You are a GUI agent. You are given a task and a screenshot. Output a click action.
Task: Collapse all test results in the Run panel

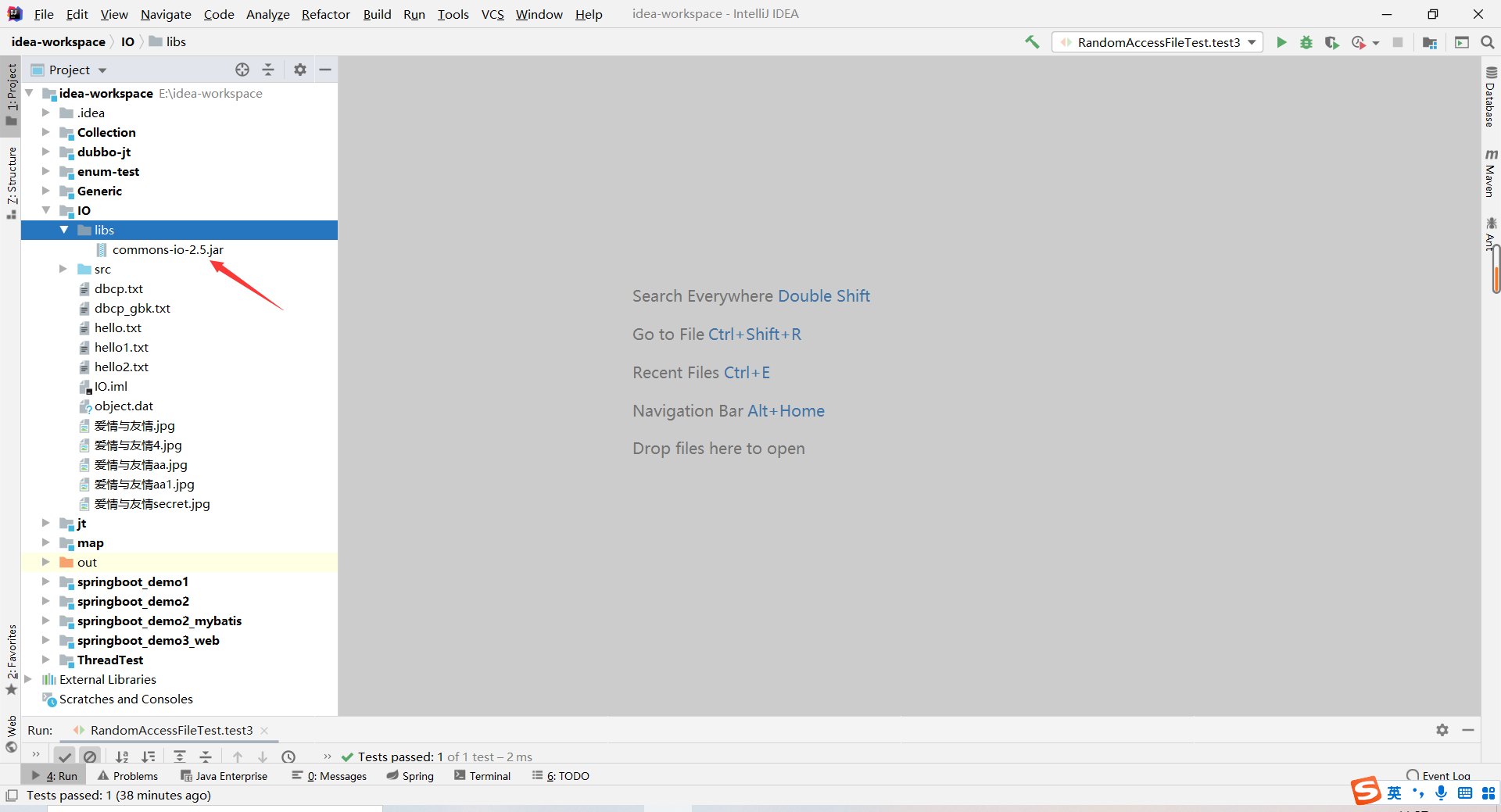click(206, 757)
